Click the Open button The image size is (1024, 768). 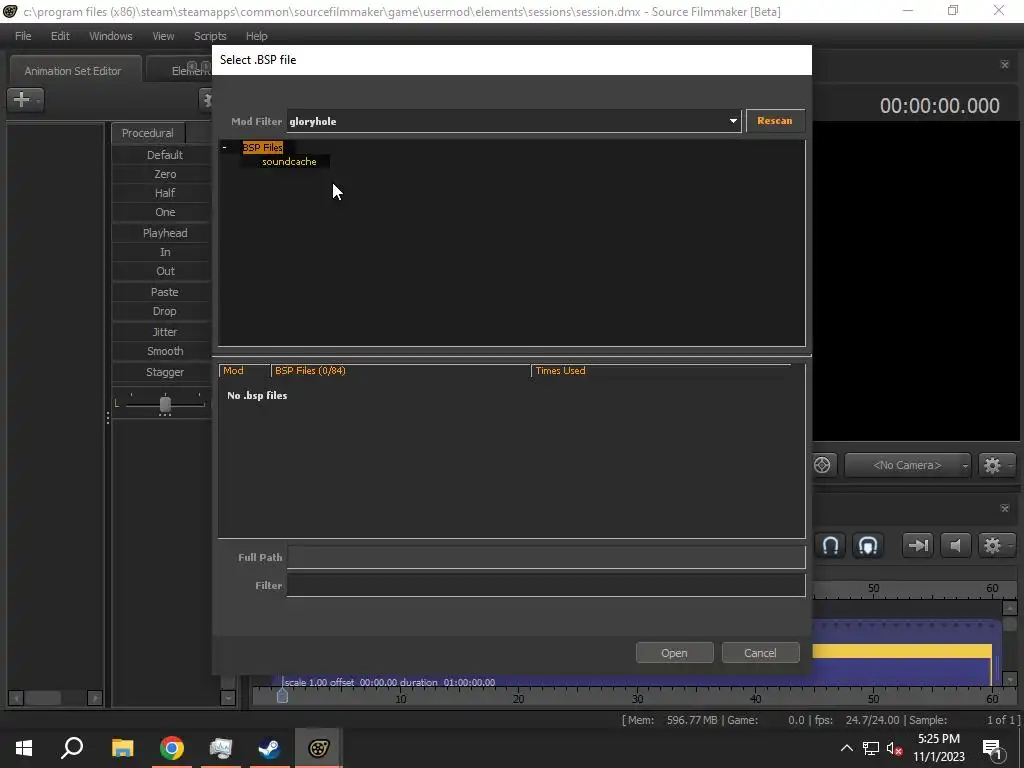(674, 652)
